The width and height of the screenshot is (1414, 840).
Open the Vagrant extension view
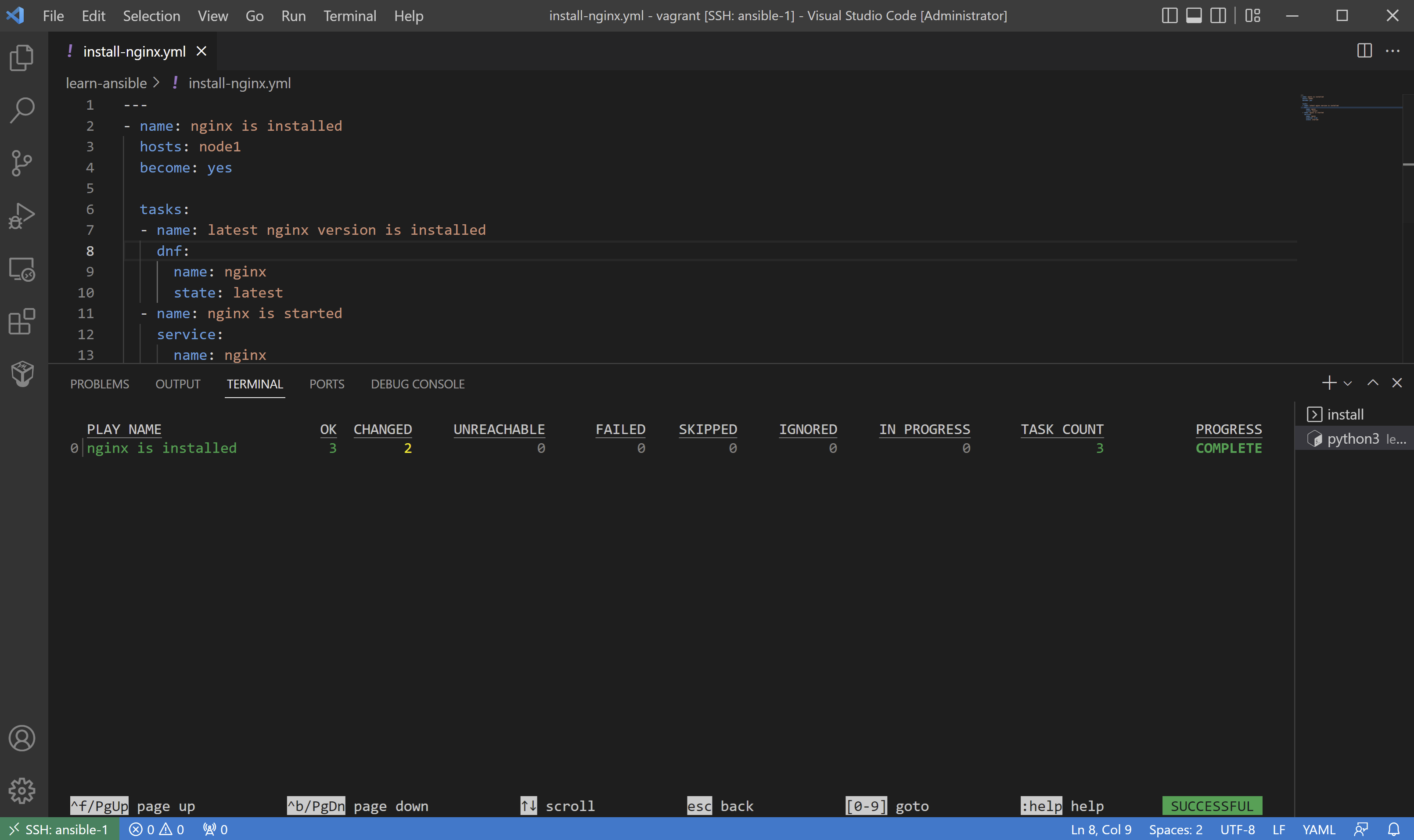[x=22, y=373]
